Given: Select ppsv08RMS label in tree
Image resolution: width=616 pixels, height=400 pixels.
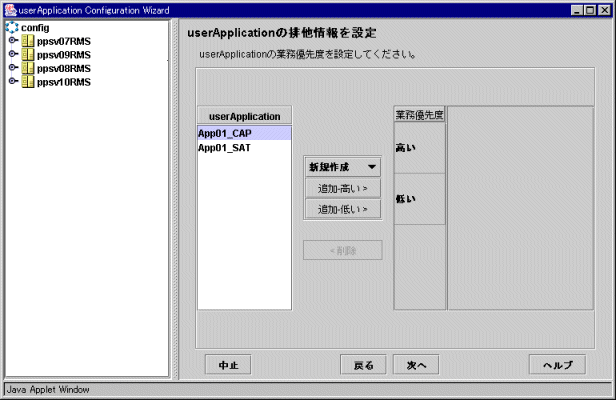Looking at the screenshot, I should tap(64, 68).
